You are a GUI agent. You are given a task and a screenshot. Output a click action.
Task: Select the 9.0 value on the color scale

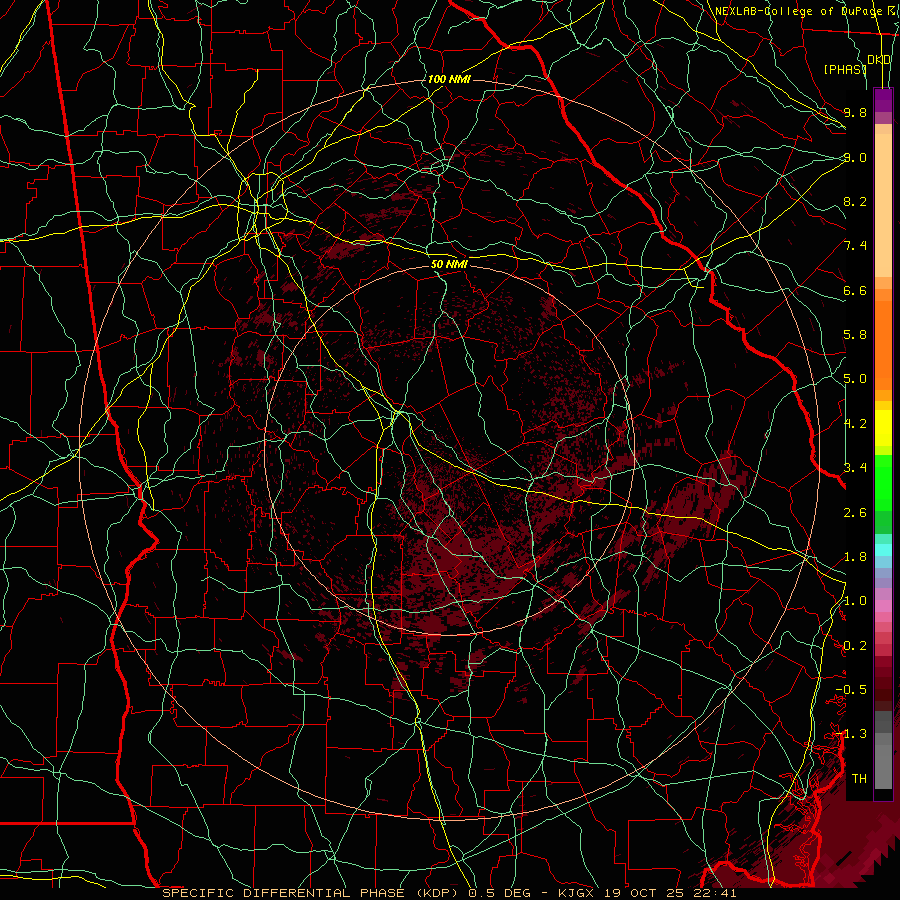coord(855,157)
